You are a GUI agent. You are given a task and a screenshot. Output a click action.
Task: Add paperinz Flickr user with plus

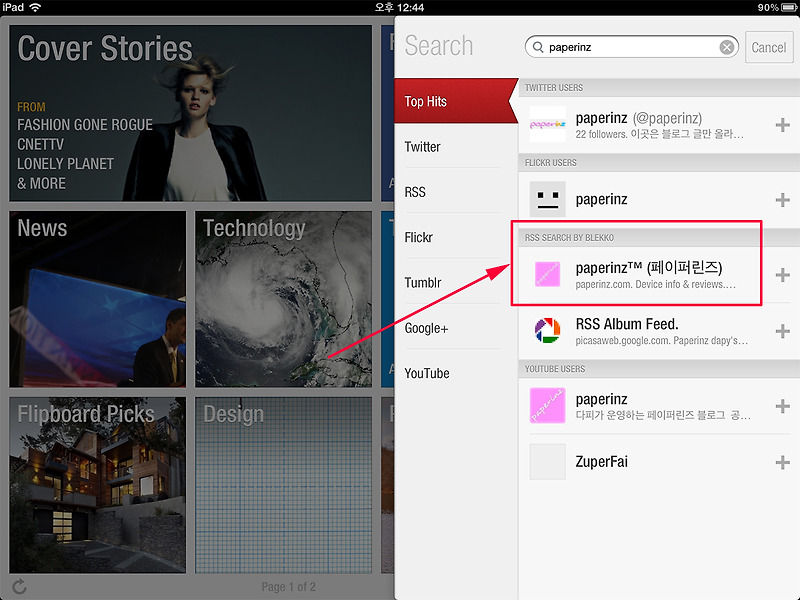tap(782, 199)
